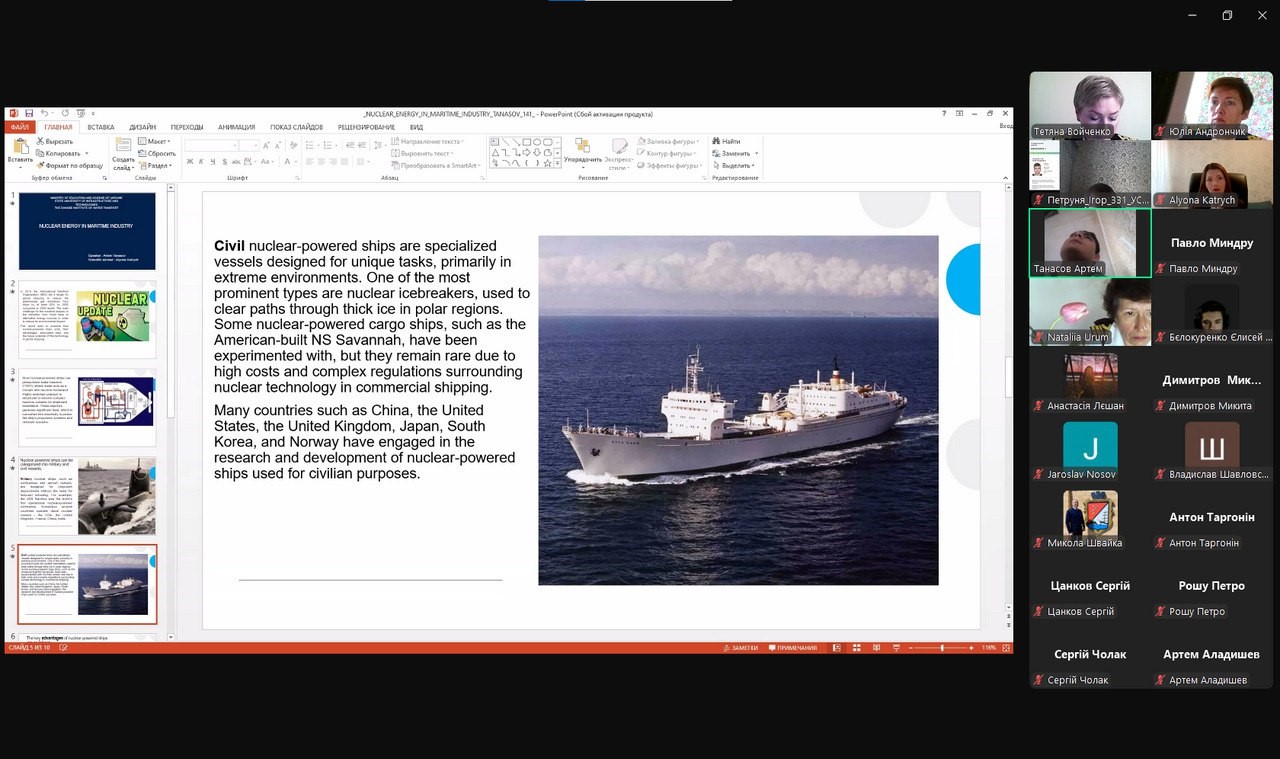
Task: Toggle strikethrough (abc) formatting
Action: (238, 161)
